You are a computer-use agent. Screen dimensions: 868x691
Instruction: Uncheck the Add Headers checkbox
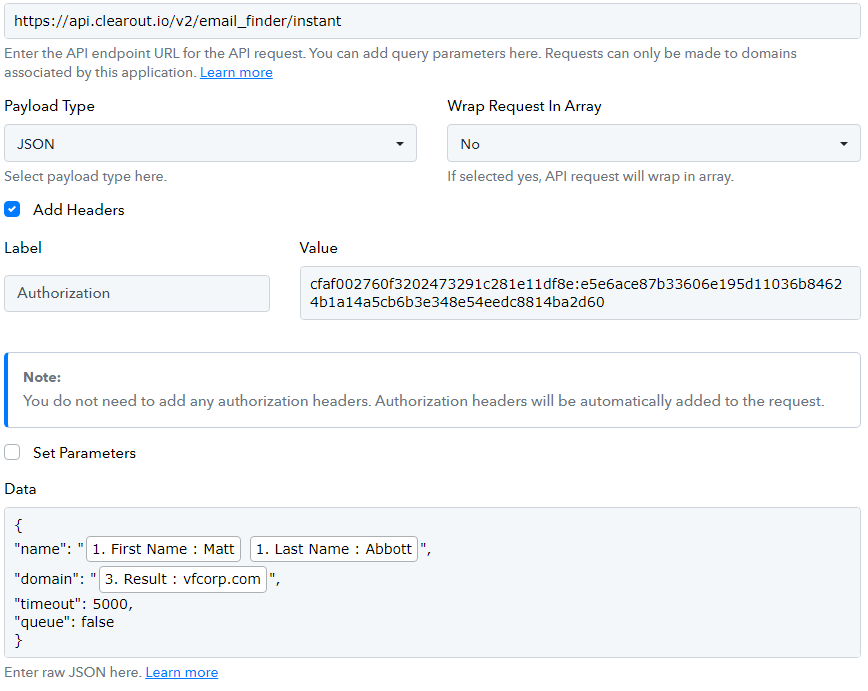click(12, 209)
